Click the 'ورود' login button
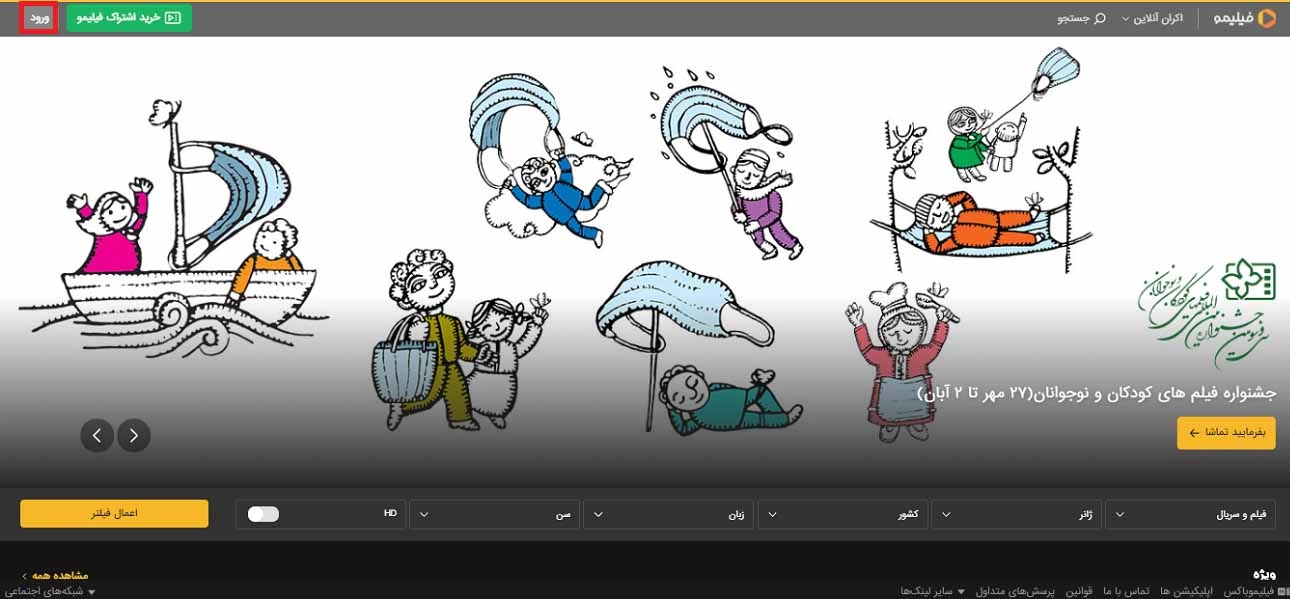 [39, 18]
